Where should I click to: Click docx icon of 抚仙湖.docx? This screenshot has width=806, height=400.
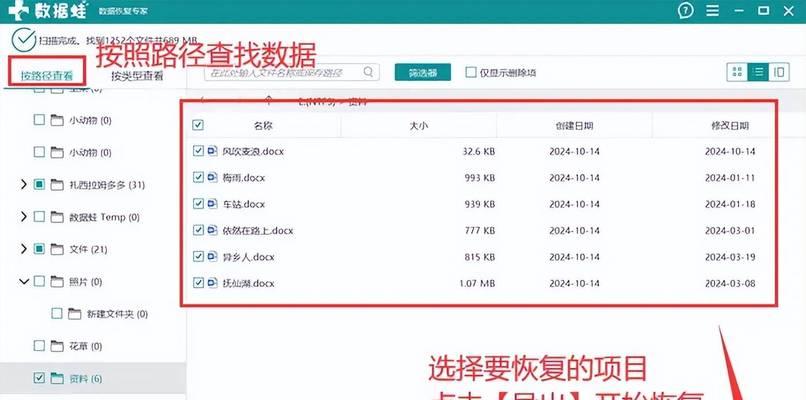click(x=213, y=282)
